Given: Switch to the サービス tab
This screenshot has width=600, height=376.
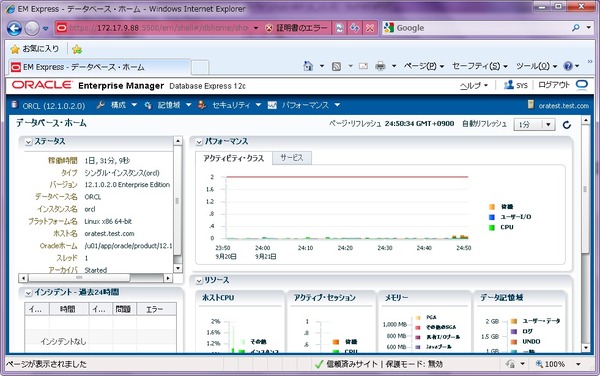Looking at the screenshot, I should click(292, 158).
